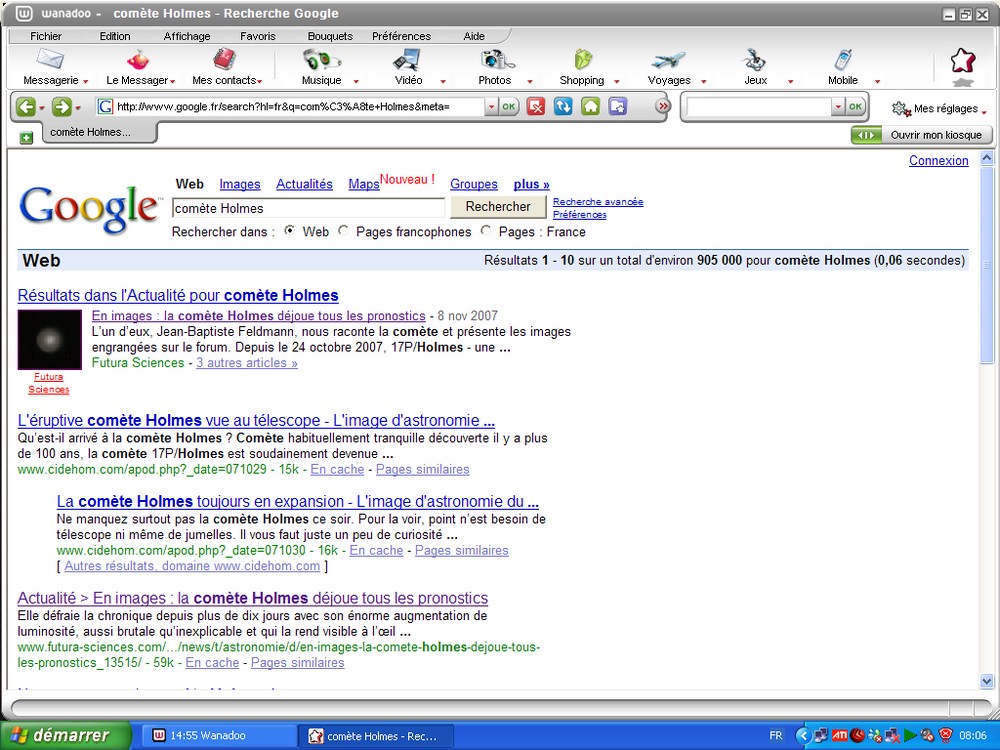The width and height of the screenshot is (1000, 750).
Task: Click the red star favorites icon
Action: 962,62
